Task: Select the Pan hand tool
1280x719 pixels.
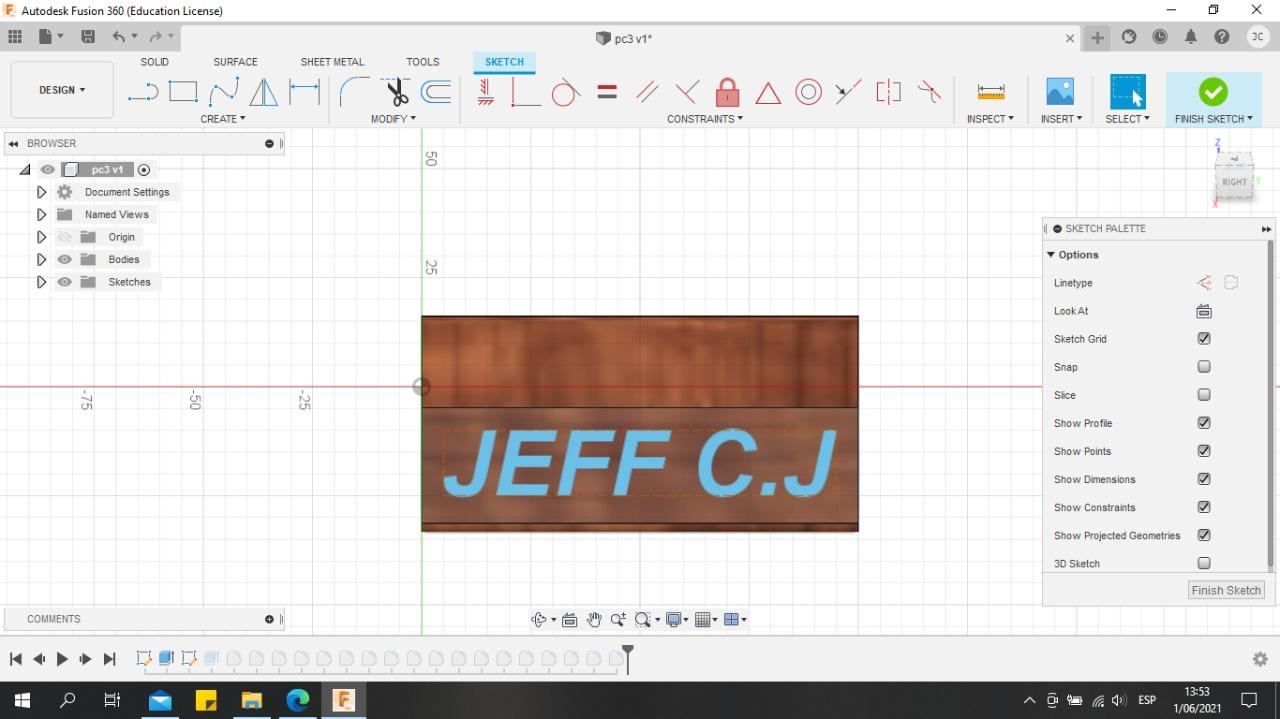Action: pyautogui.click(x=594, y=620)
